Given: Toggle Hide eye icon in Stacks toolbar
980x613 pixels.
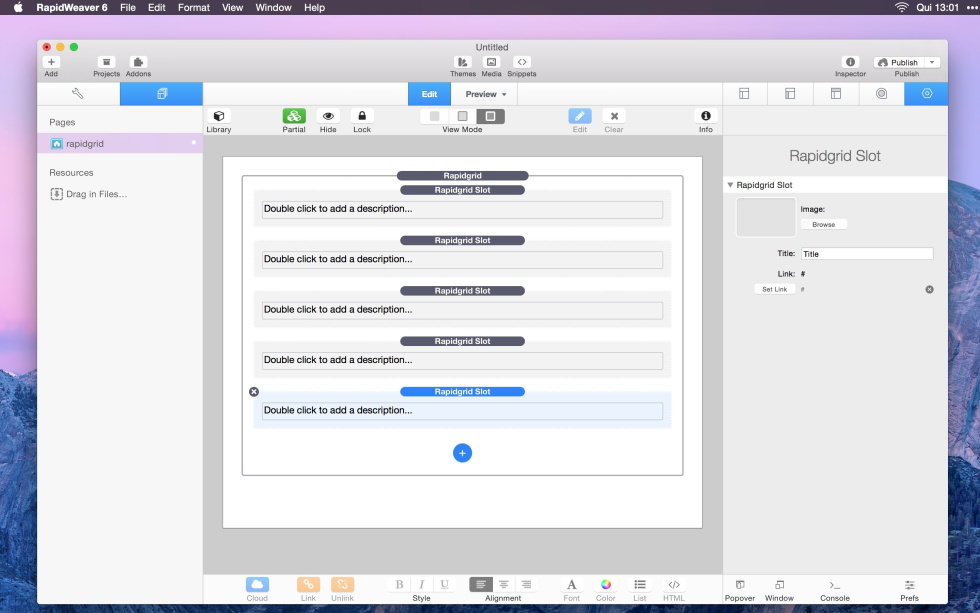Looking at the screenshot, I should click(328, 116).
